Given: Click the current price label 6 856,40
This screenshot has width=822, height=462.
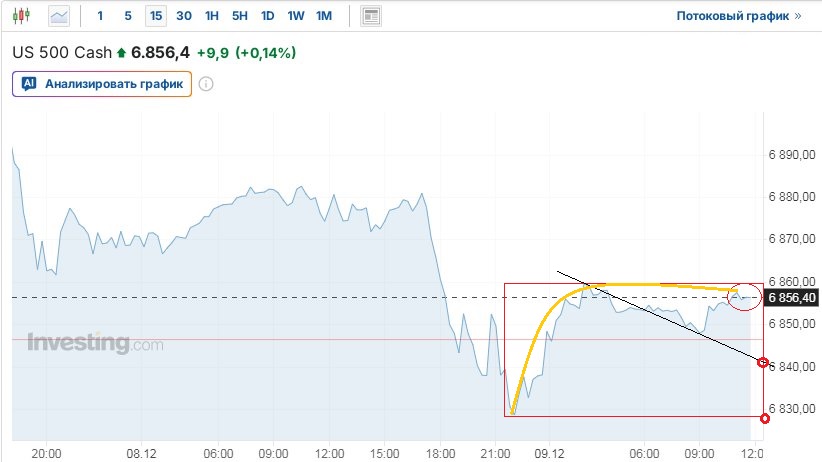Looking at the screenshot, I should [792, 298].
